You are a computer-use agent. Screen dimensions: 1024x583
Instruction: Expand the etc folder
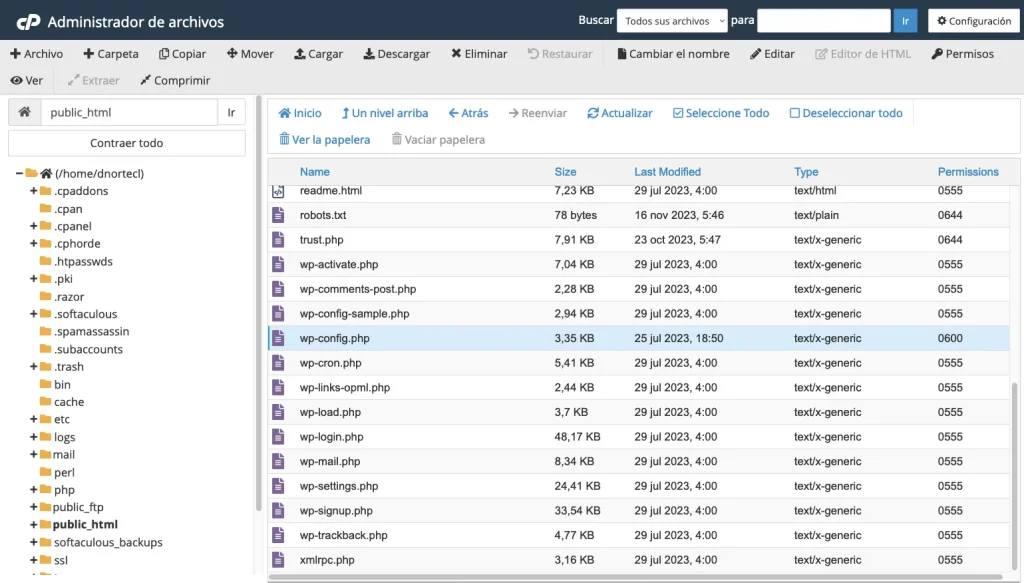pos(33,419)
